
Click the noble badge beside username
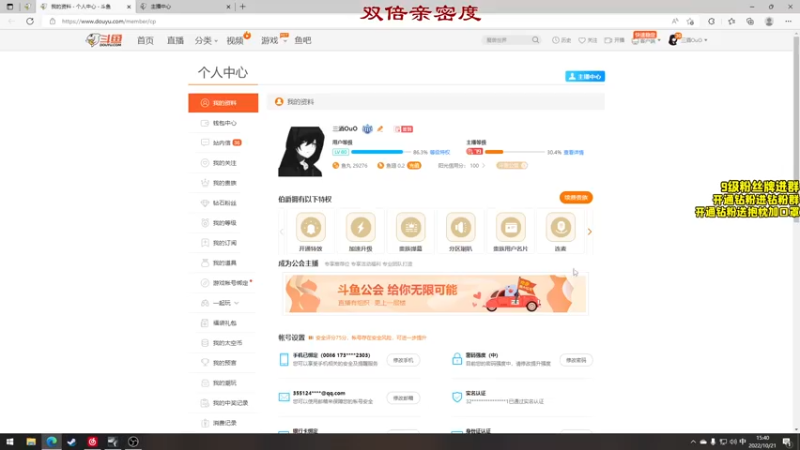click(367, 129)
